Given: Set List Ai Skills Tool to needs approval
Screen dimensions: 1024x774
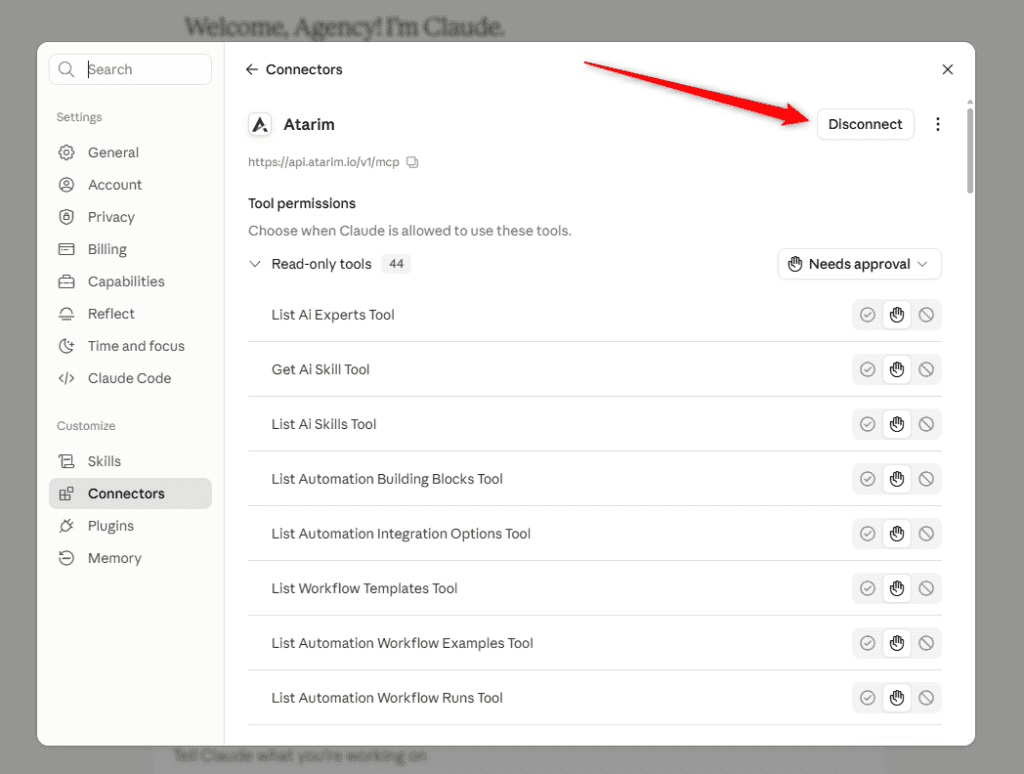Looking at the screenshot, I should (897, 425).
